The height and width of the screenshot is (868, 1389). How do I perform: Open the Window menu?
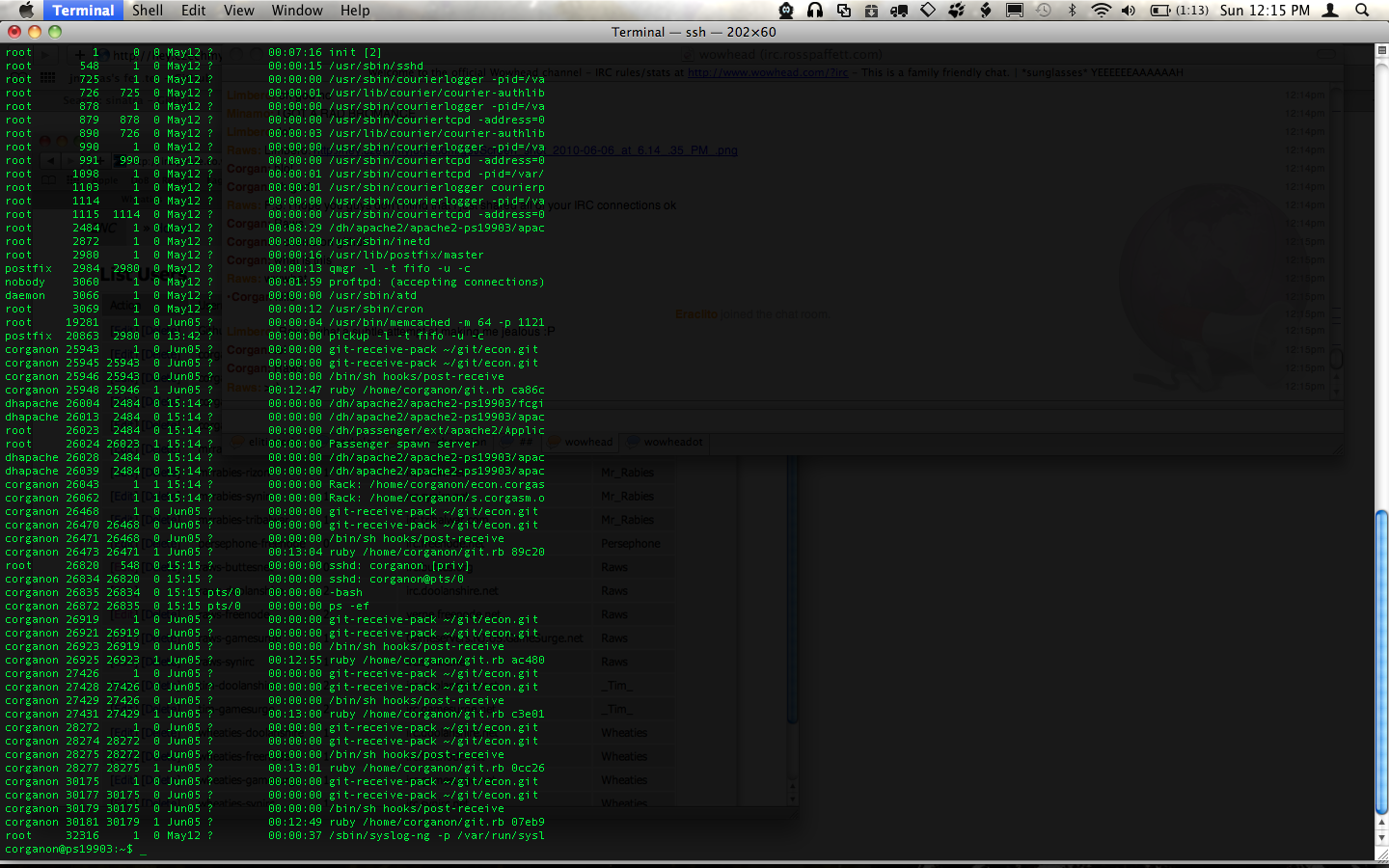(296, 11)
